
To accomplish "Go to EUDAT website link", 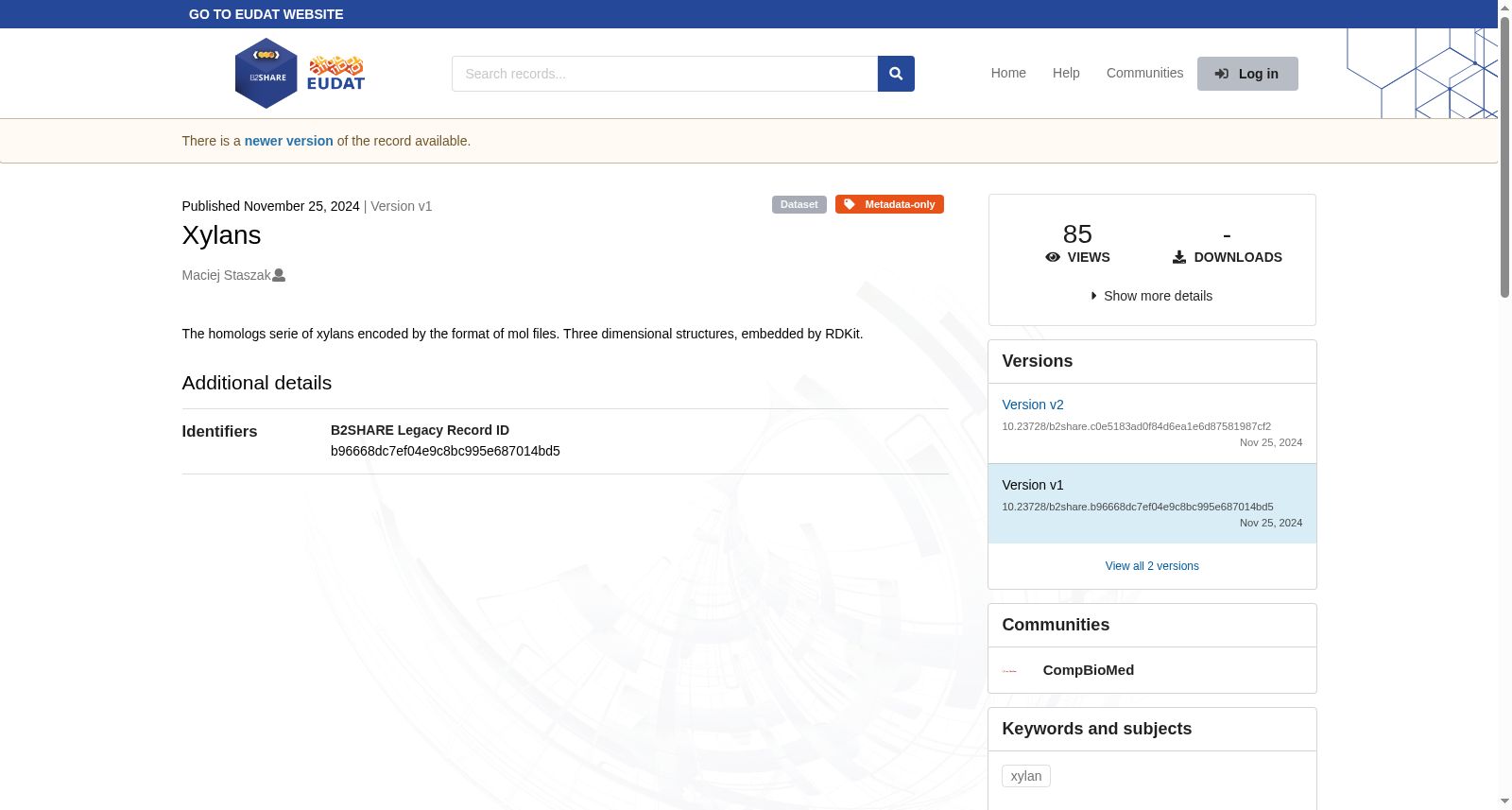I will tap(266, 14).
